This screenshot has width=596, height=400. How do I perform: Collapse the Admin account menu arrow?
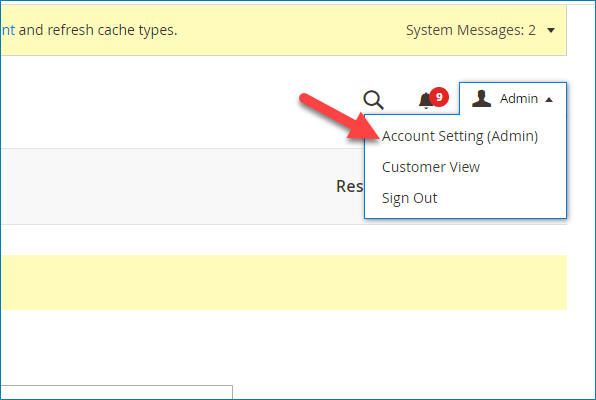click(548, 100)
